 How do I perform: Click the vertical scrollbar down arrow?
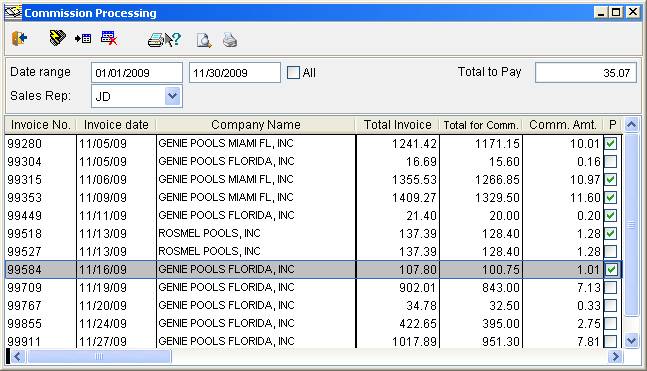(x=631, y=340)
